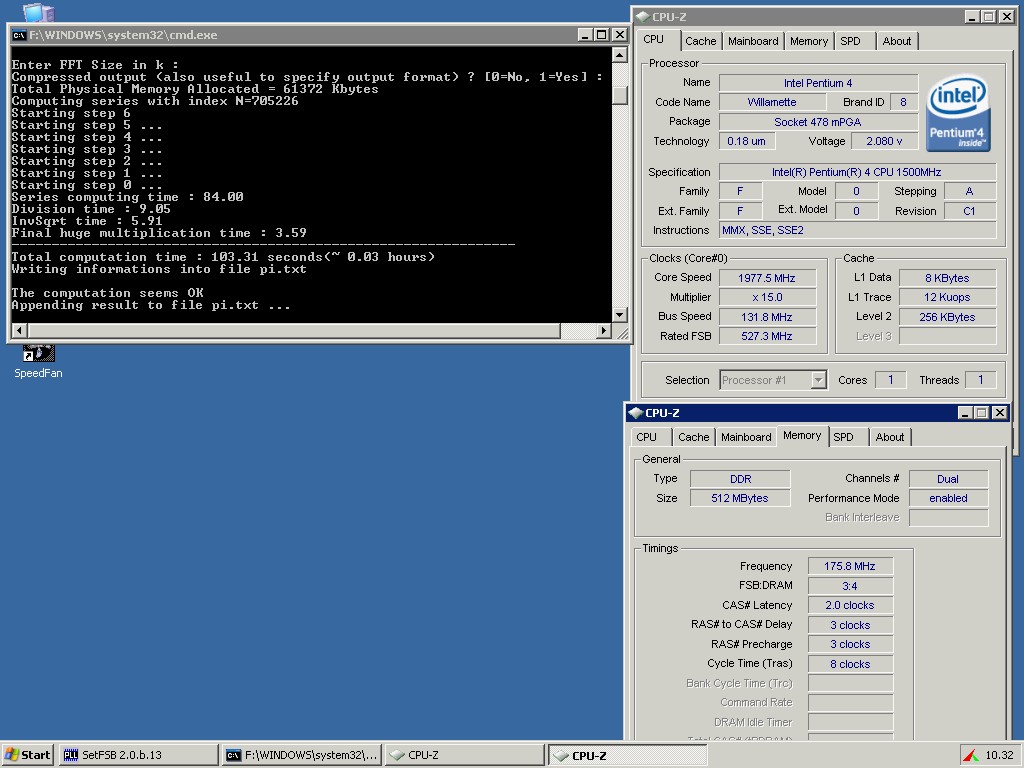This screenshot has height=768, width=1024.
Task: Select the Memory tab in the lower CPU-Z window
Action: click(x=802, y=436)
